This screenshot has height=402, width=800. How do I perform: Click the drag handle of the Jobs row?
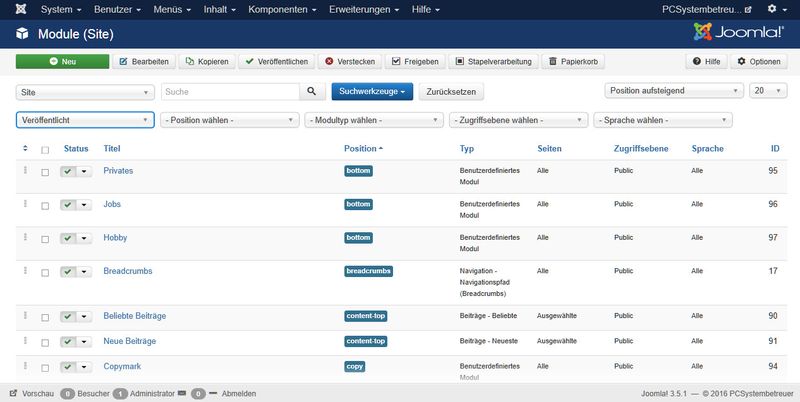click(x=26, y=204)
